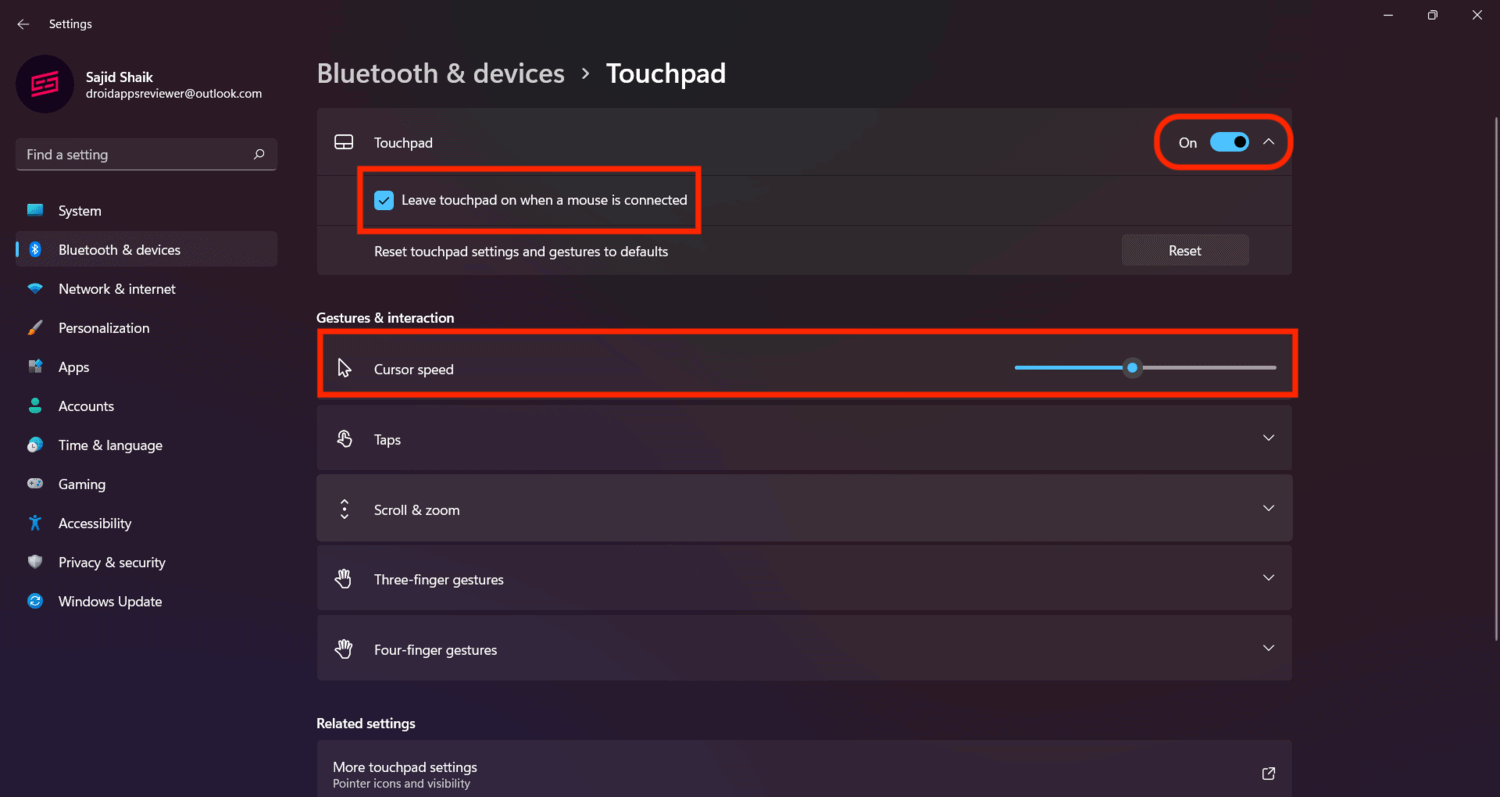
Task: Click the Three-finger gestures hand icon
Action: coord(344,578)
